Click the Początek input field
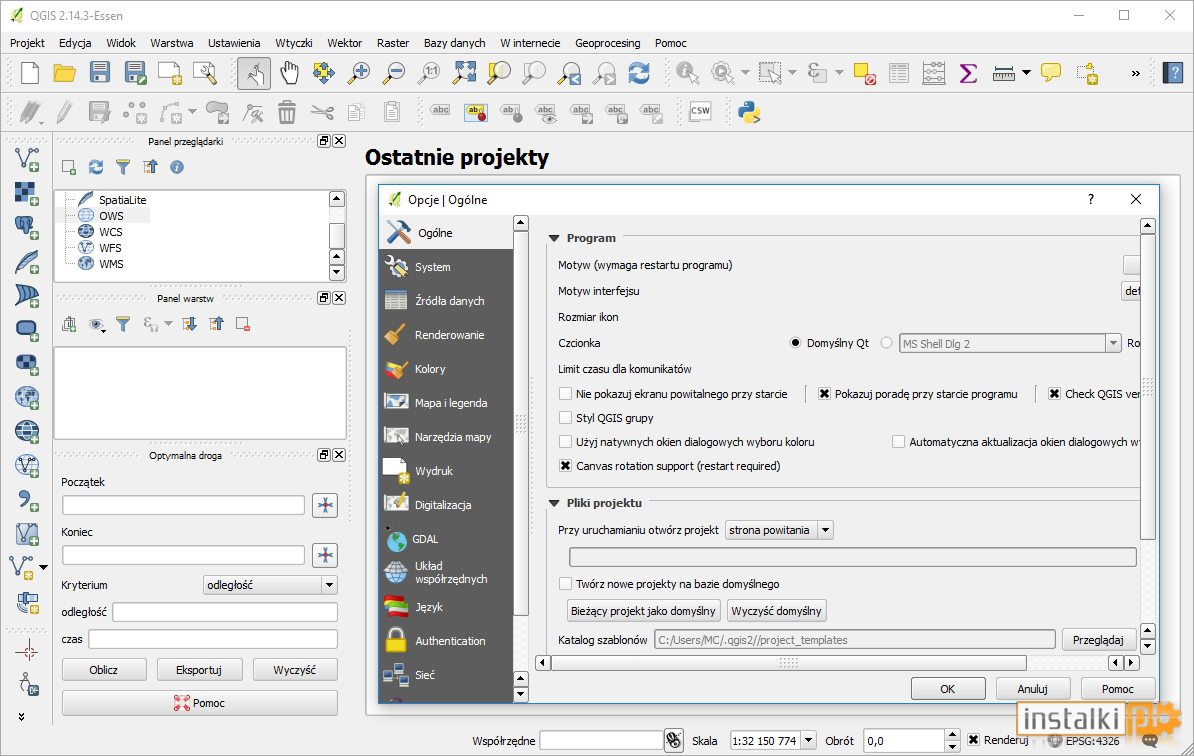The image size is (1194, 756). point(184,505)
